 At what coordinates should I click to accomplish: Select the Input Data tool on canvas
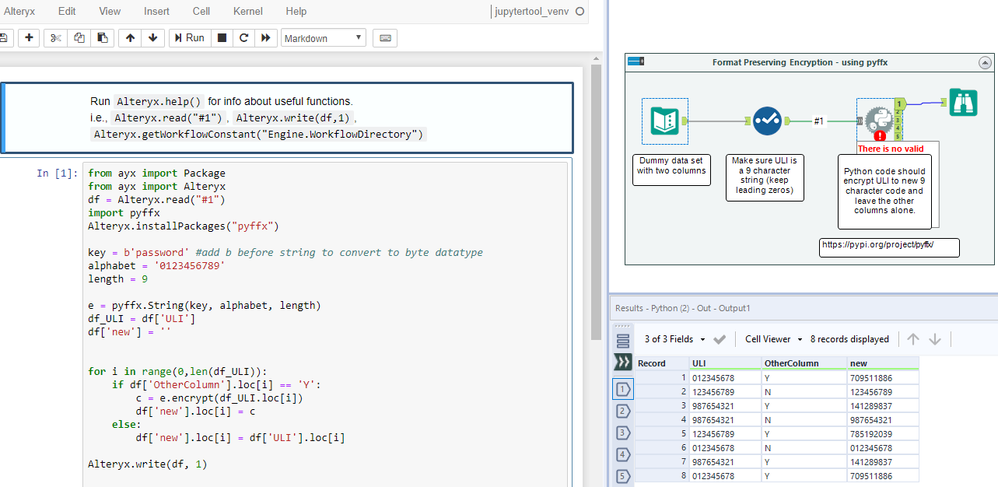[664, 120]
